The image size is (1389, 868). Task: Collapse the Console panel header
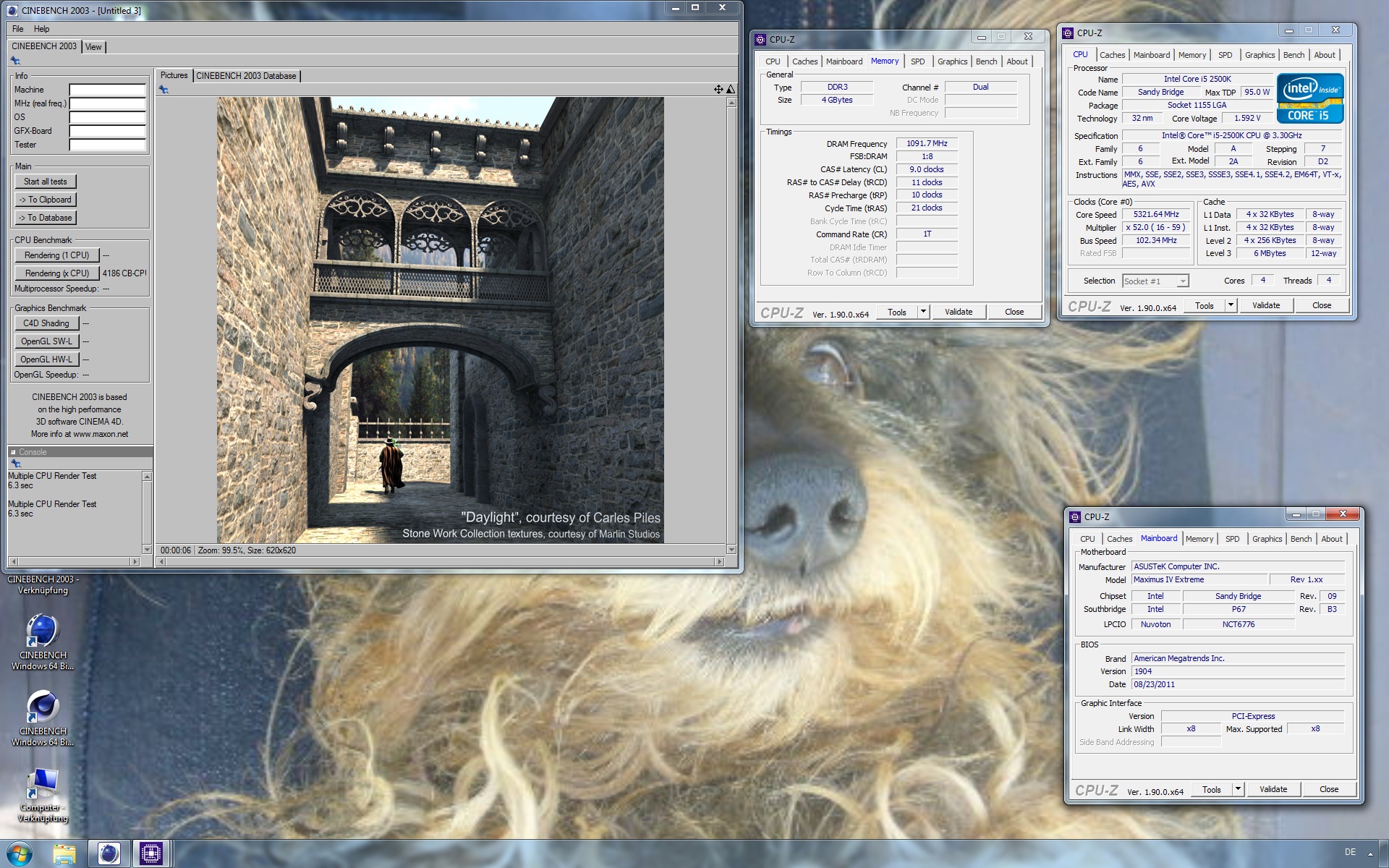point(13,452)
